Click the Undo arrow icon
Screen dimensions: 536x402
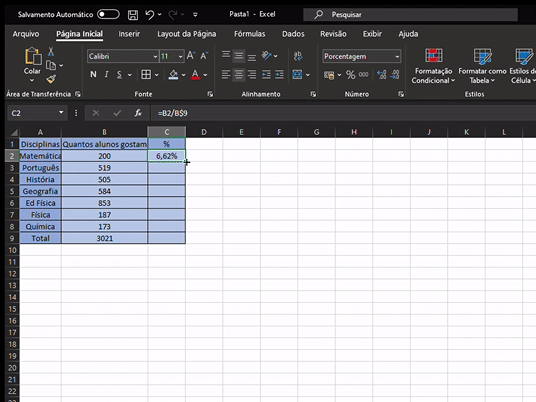pyautogui.click(x=150, y=15)
